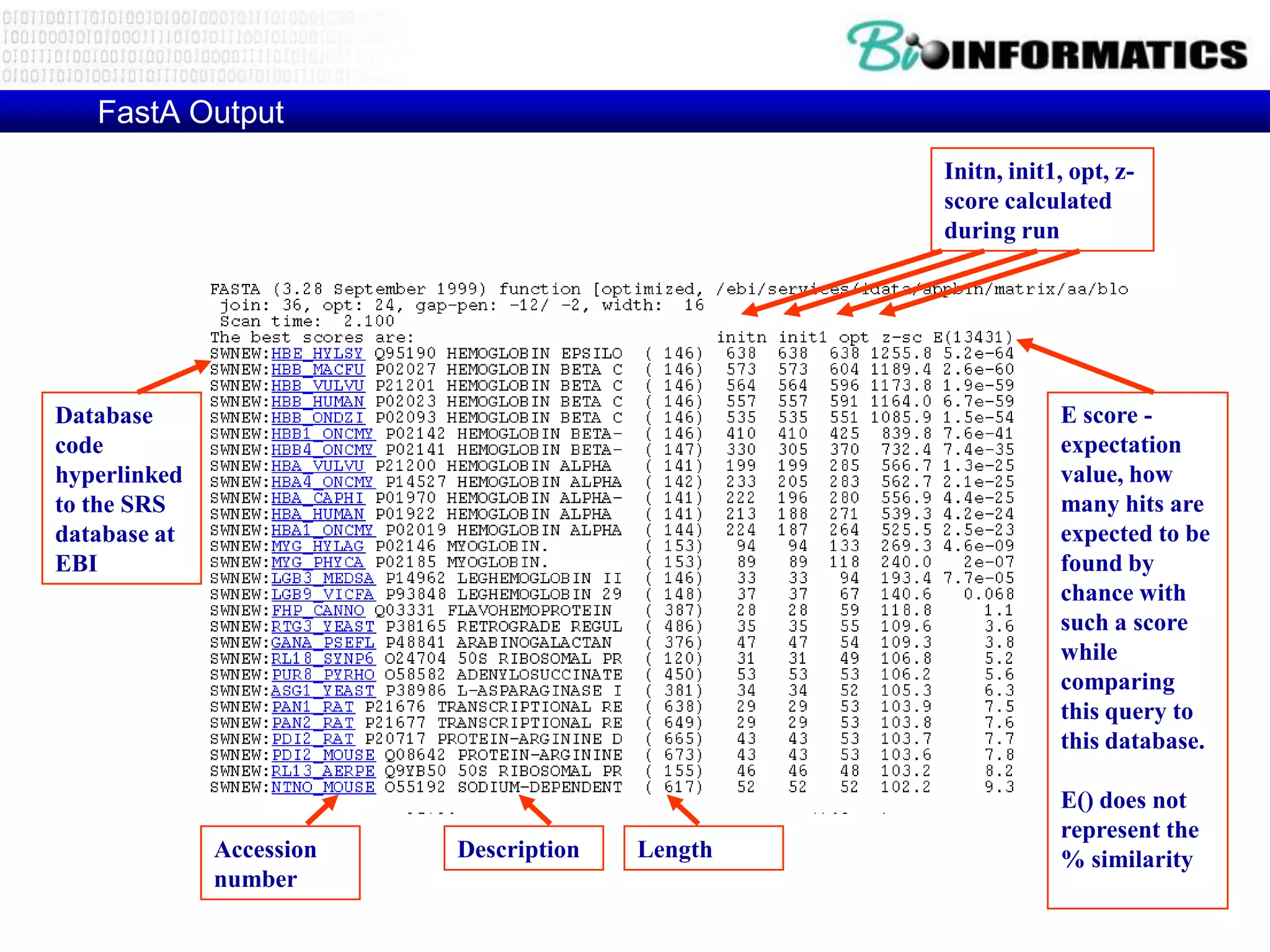Screen dimensions: 1270x952
Task: Select 'The best scores are:' line
Action: [312, 337]
